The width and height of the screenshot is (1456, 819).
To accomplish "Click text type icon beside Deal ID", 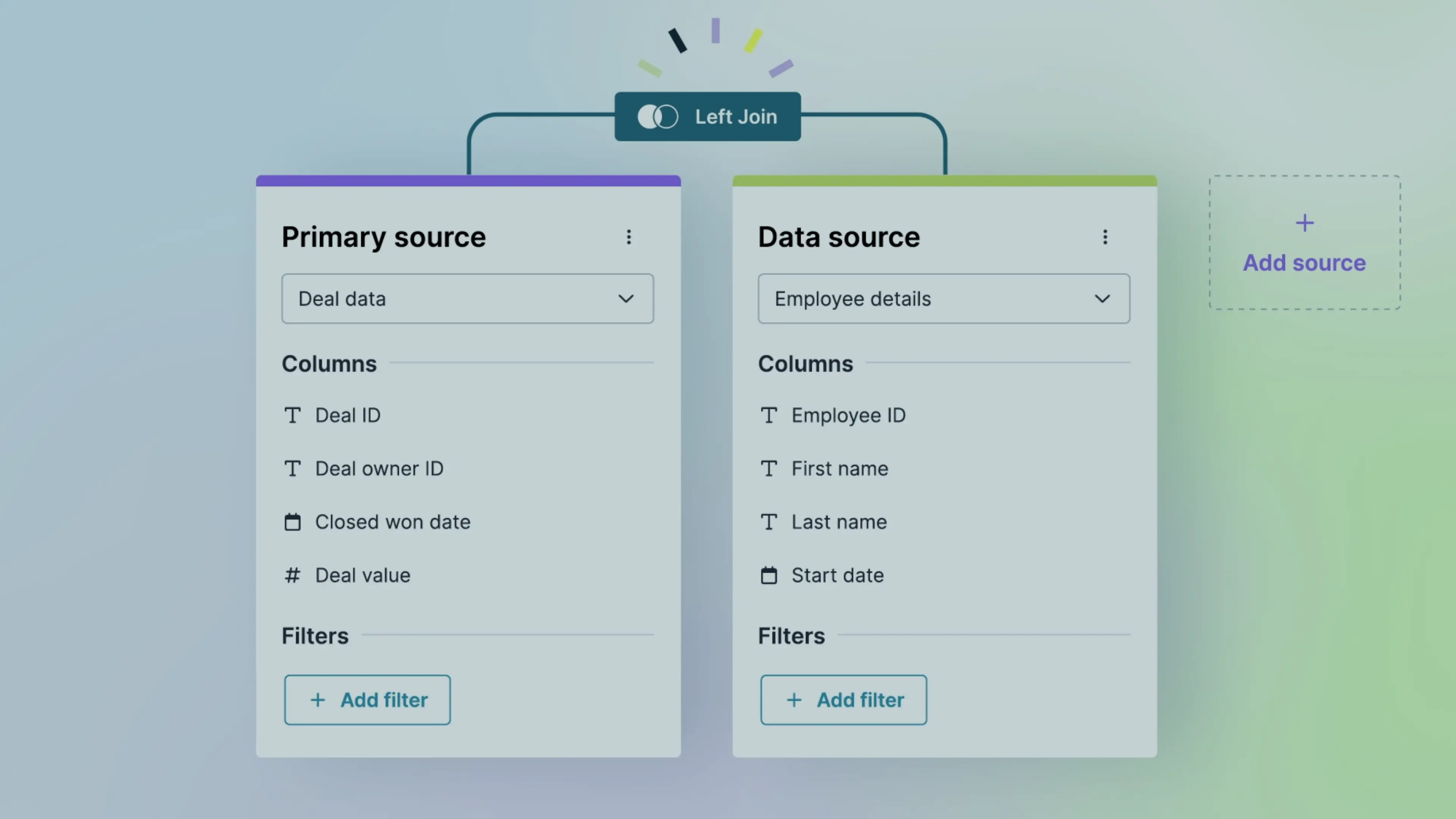I will point(292,416).
